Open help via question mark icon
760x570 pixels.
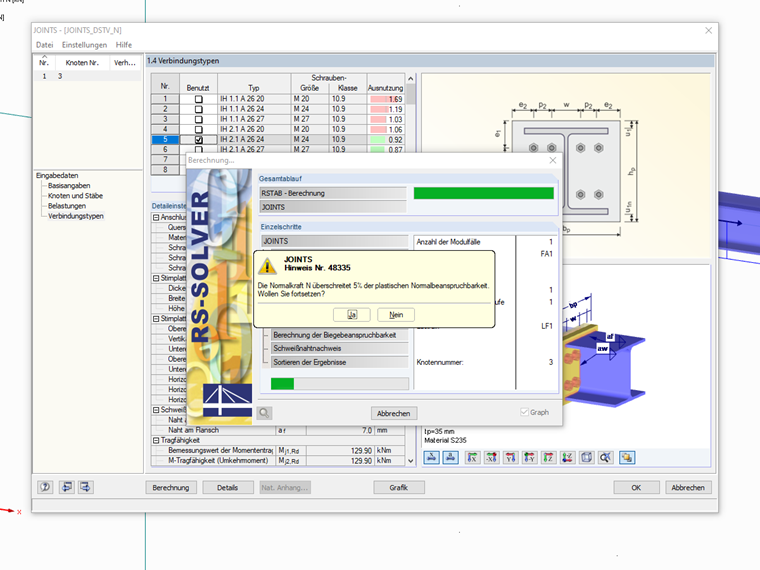46,487
